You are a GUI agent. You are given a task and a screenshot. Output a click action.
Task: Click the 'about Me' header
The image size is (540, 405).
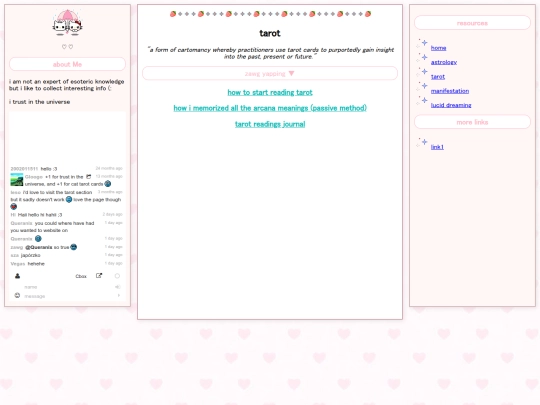coord(68,64)
